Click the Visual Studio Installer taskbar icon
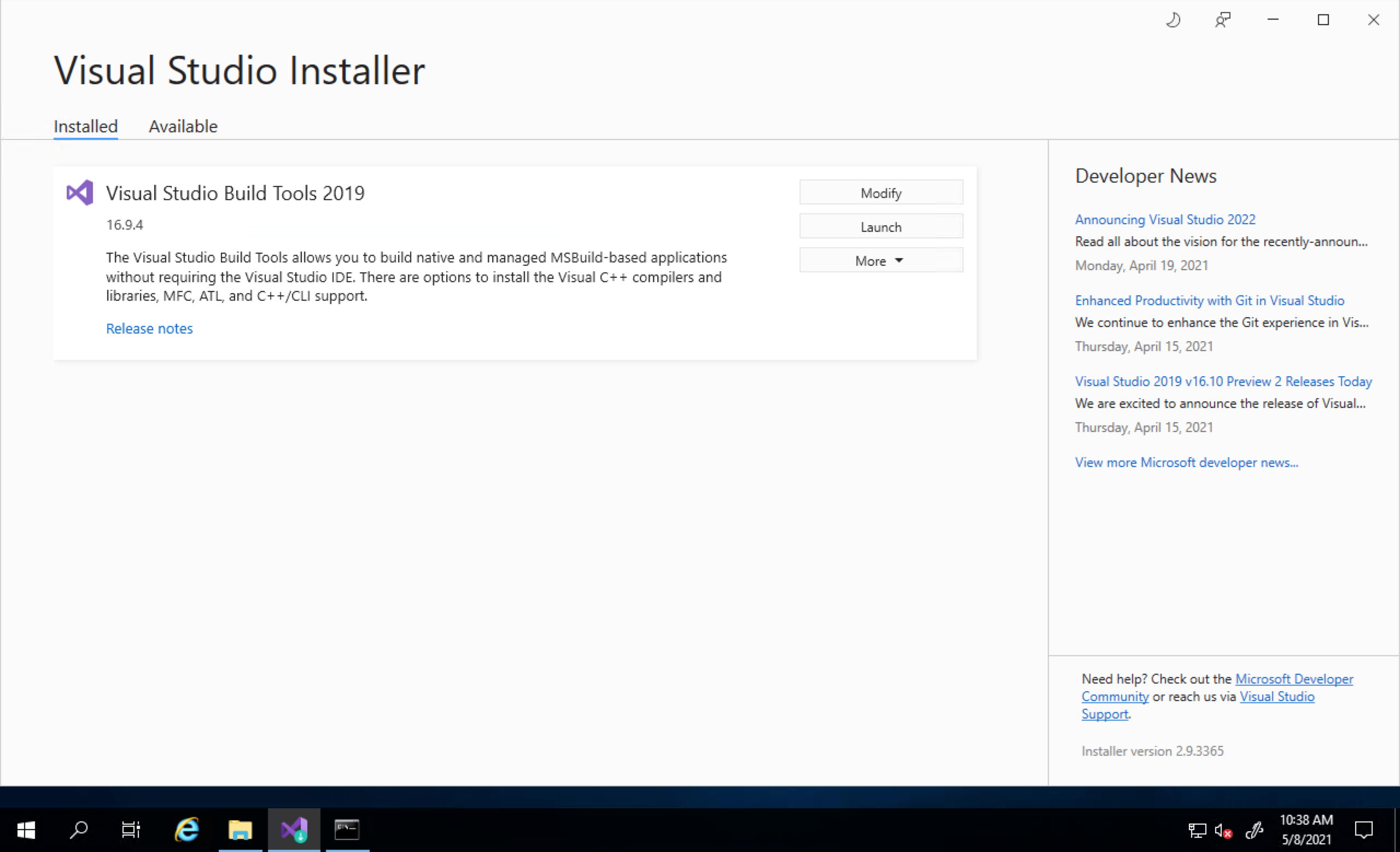1400x852 pixels. click(294, 830)
